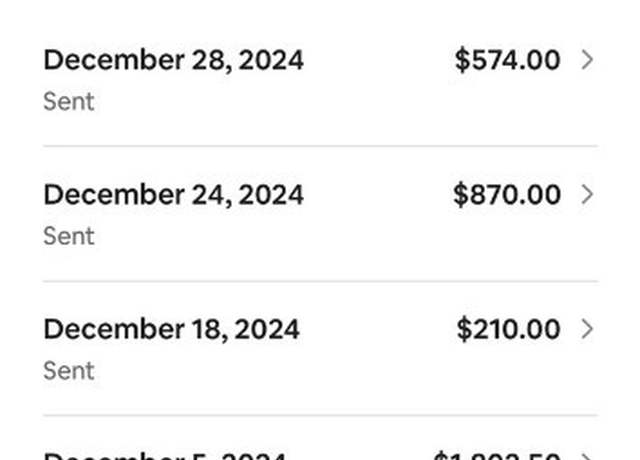The height and width of the screenshot is (460, 640).
Task: Tap empty space between December 18 and $210.00
Action: pos(378,330)
